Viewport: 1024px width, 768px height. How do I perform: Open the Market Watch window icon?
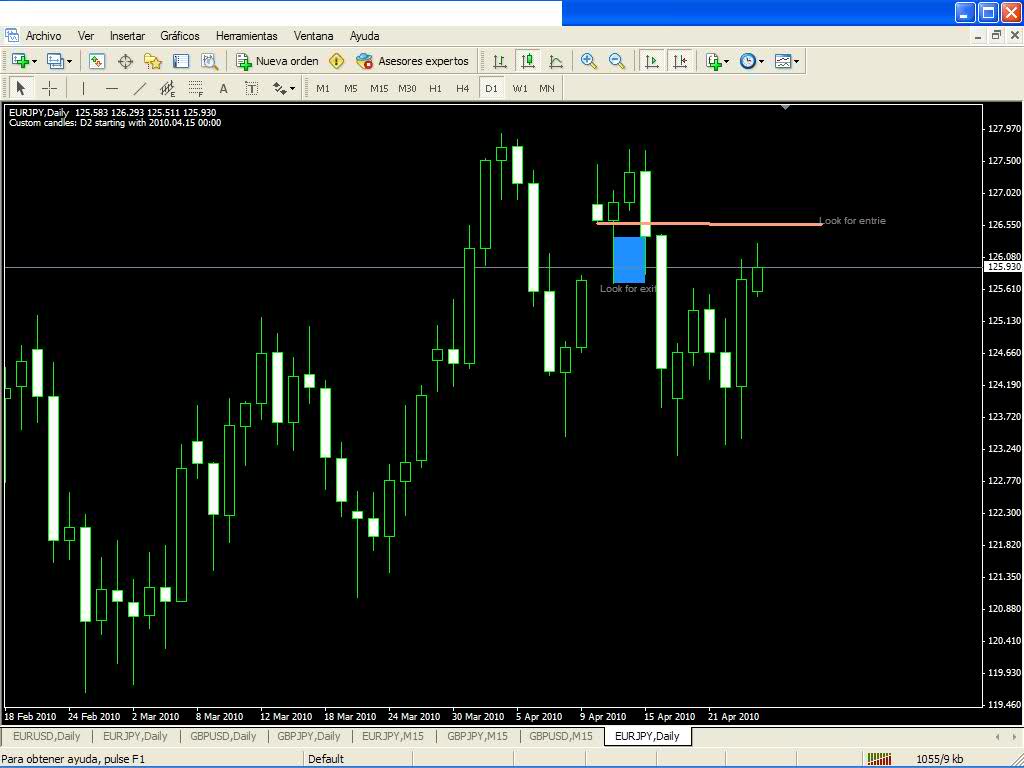pos(97,61)
